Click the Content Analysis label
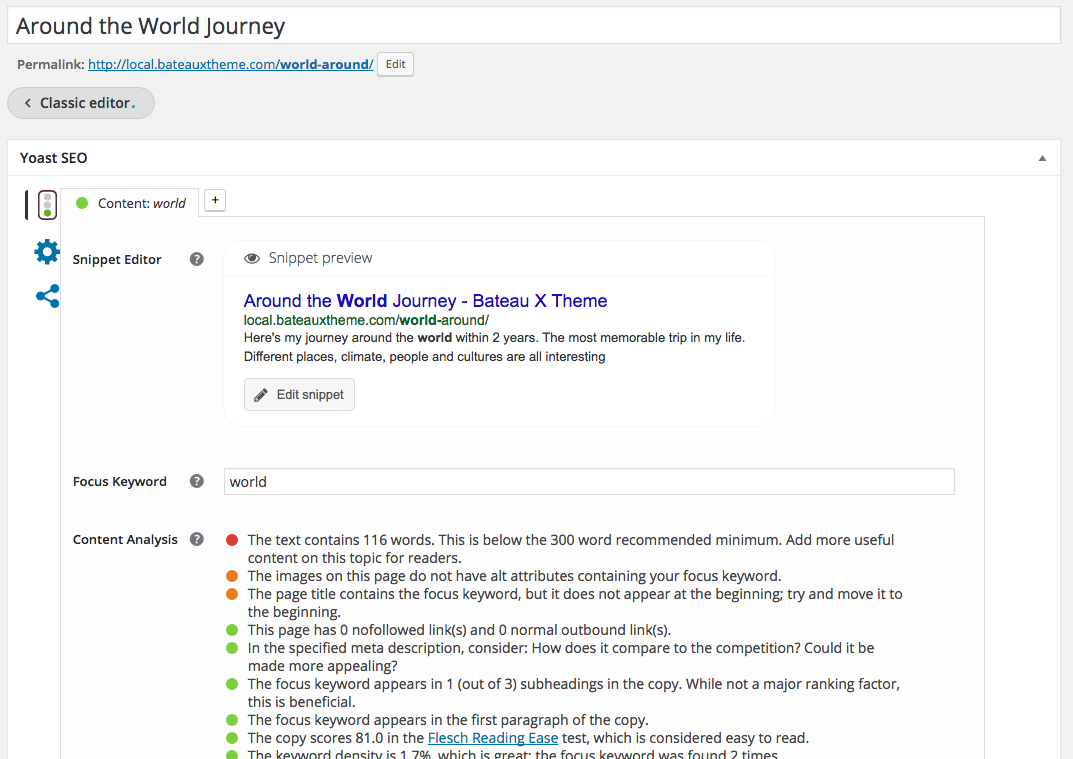1073x759 pixels. (x=125, y=539)
